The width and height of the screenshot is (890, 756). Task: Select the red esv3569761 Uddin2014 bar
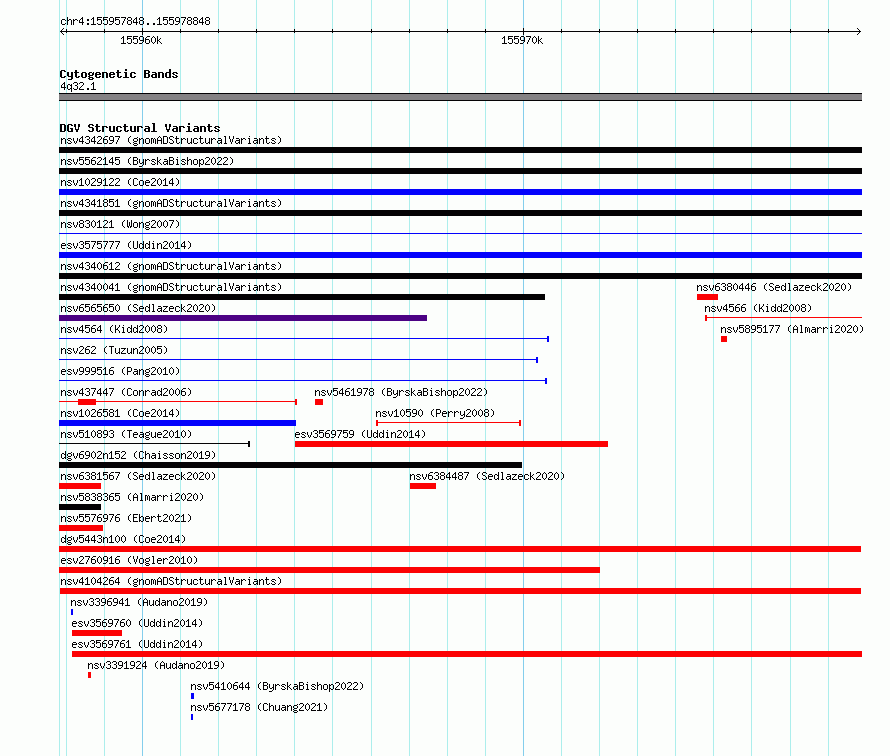tap(467, 654)
